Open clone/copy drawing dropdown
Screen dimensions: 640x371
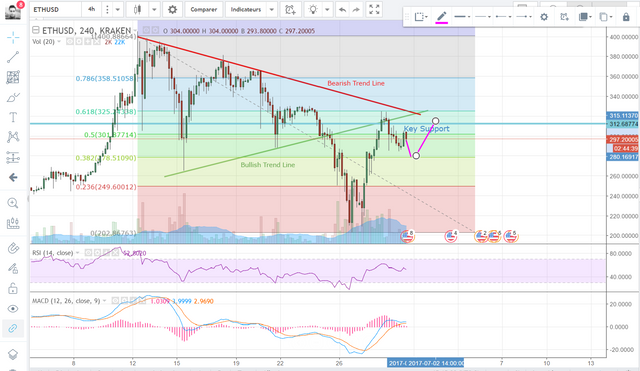click(x=606, y=17)
